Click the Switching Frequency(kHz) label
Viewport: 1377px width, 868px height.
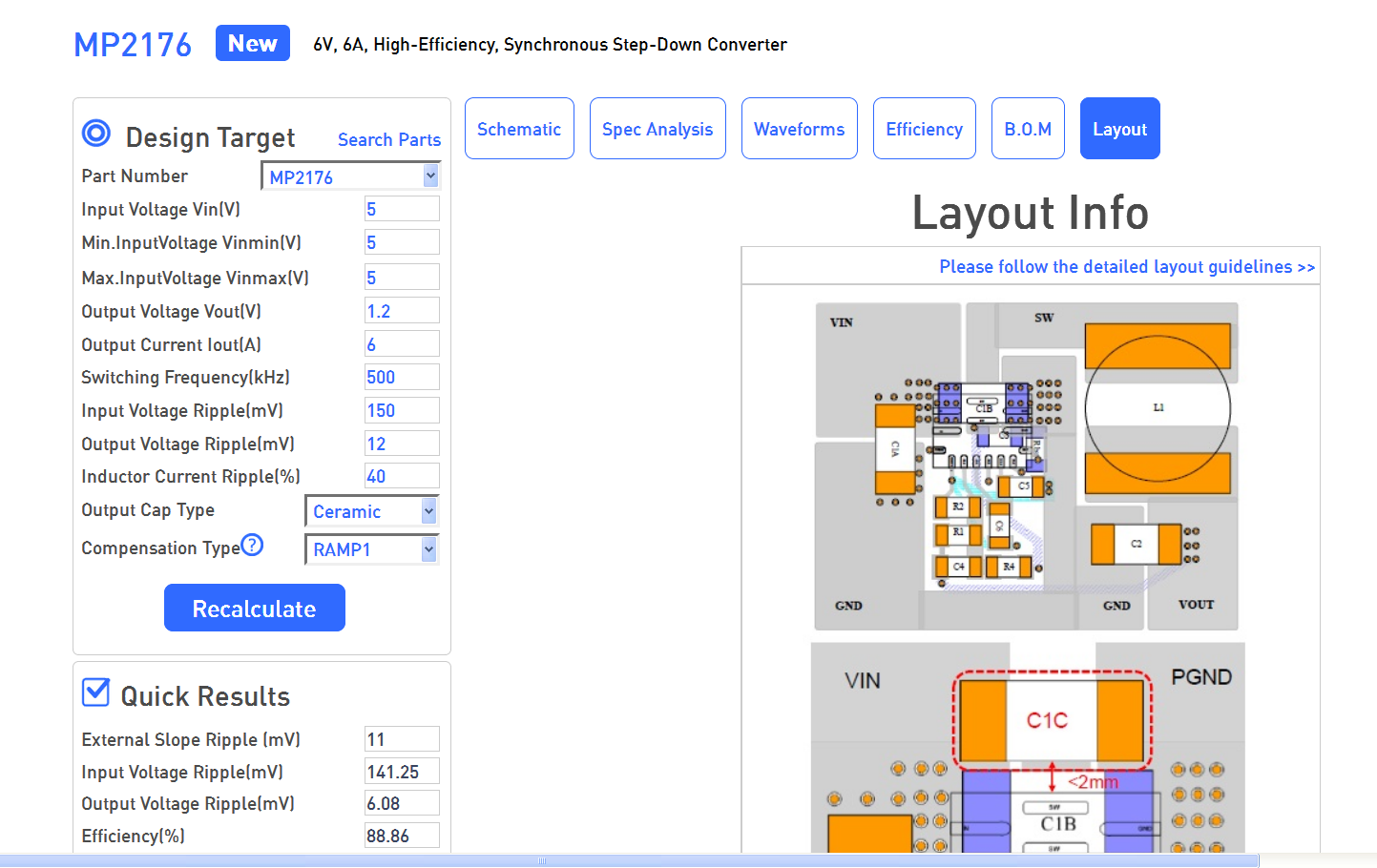[x=185, y=377]
